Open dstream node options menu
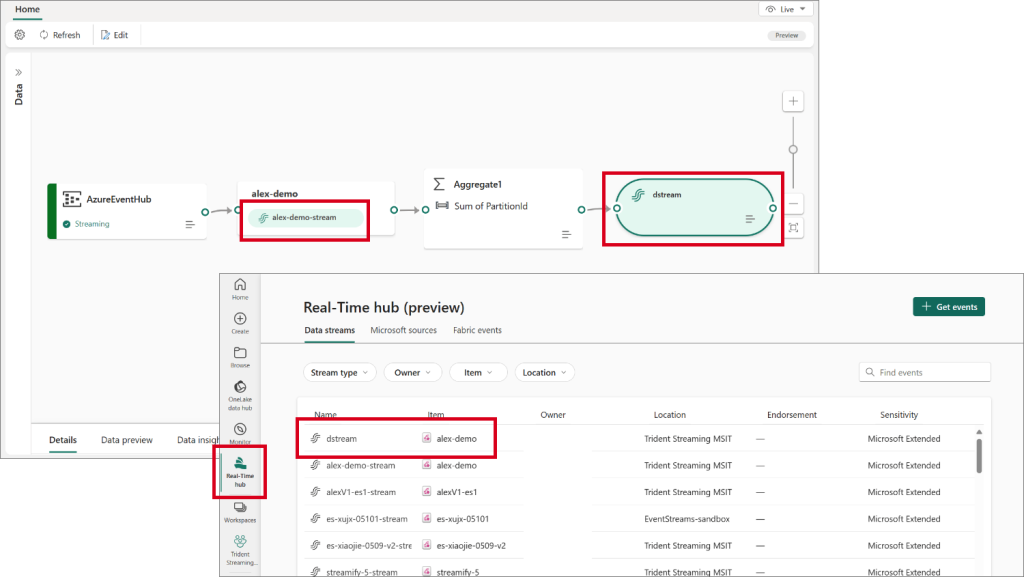Image resolution: width=1024 pixels, height=577 pixels. 750,219
